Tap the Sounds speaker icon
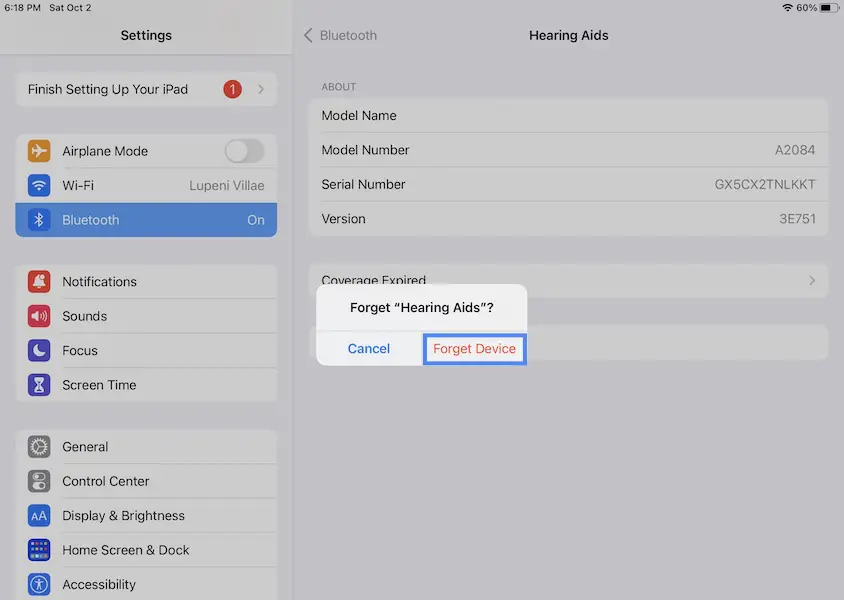 coord(39,316)
